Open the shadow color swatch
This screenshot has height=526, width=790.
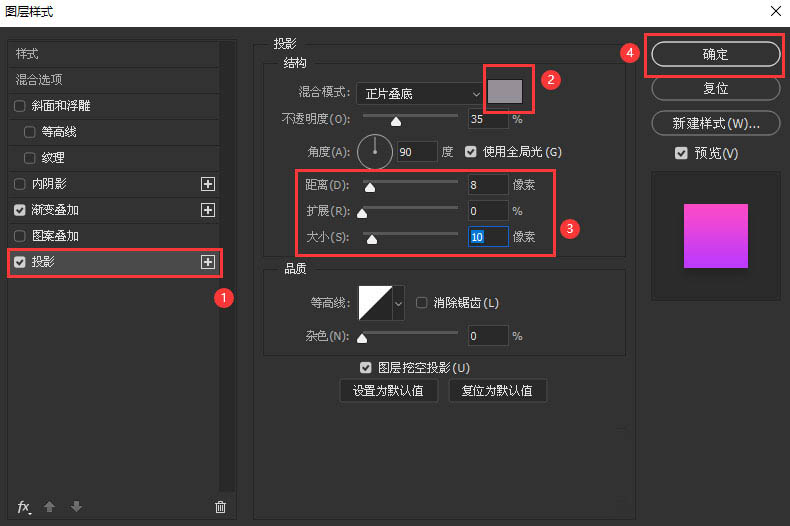505,91
